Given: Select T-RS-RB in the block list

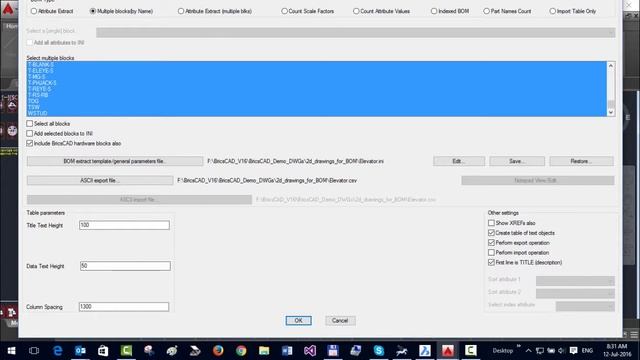Looking at the screenshot, I should click(38, 95).
